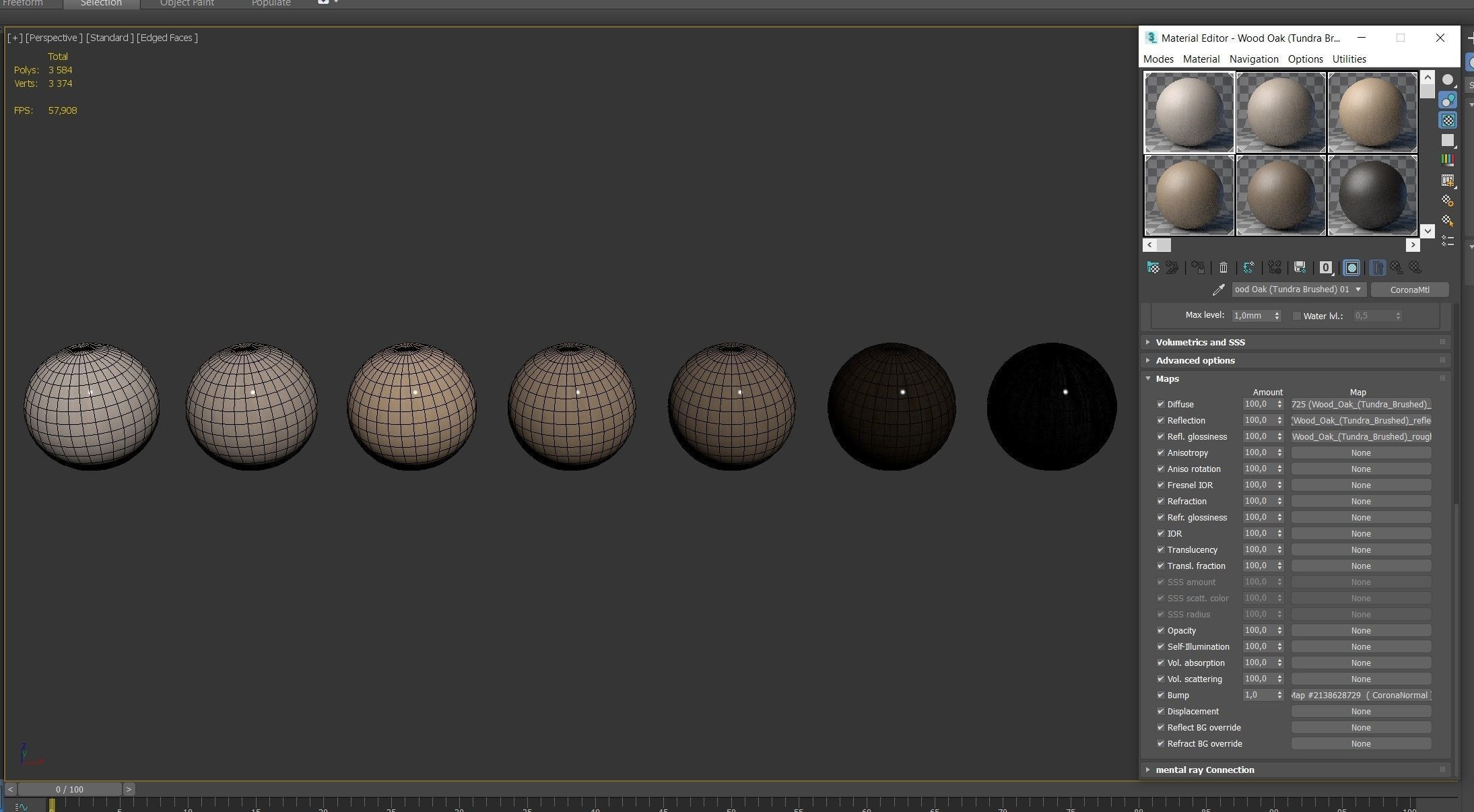Select the dark black wood sample sphere
1474x812 pixels.
[1372, 195]
